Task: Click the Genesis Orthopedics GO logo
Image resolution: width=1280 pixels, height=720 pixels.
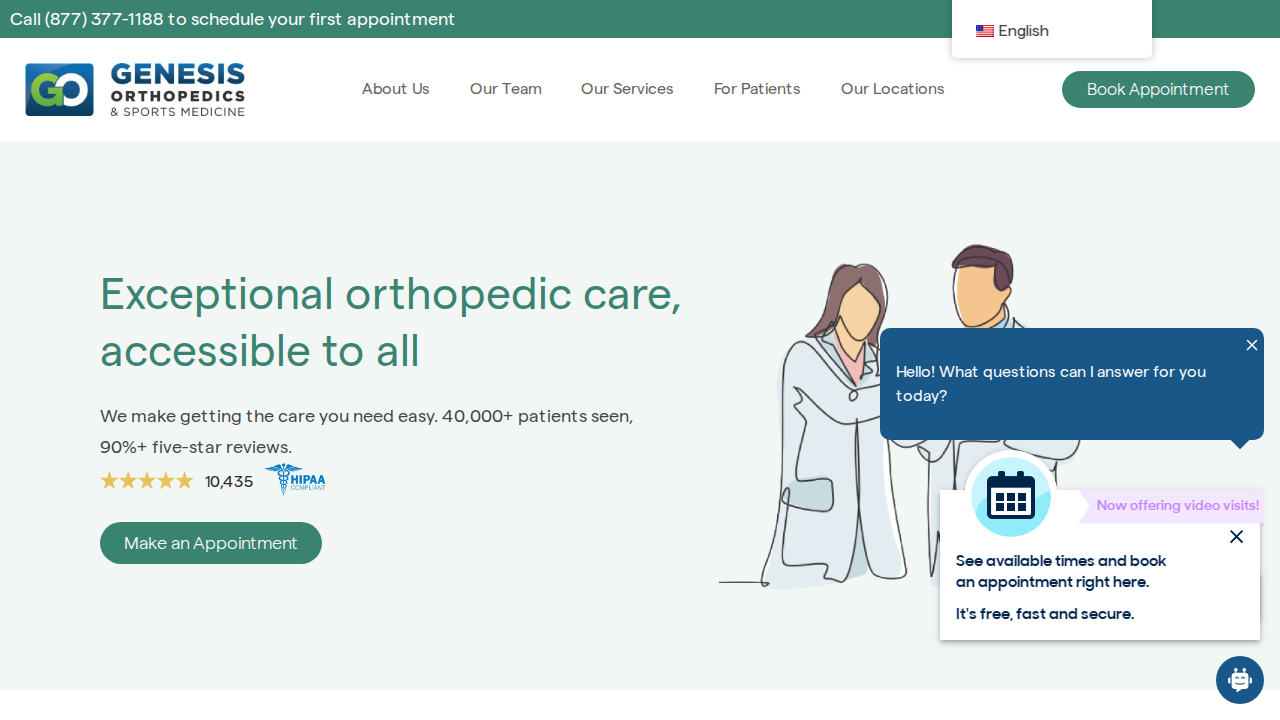Action: point(135,89)
